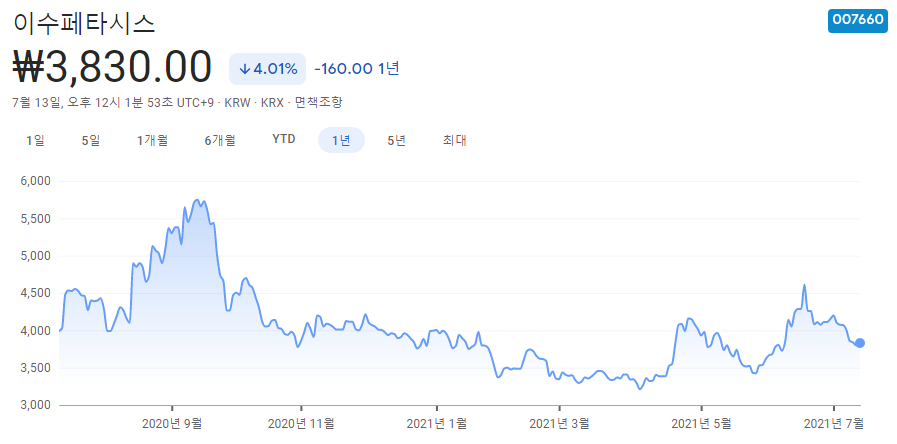
Task: Click the 2020년 11월 axis label
Action: 301,424
